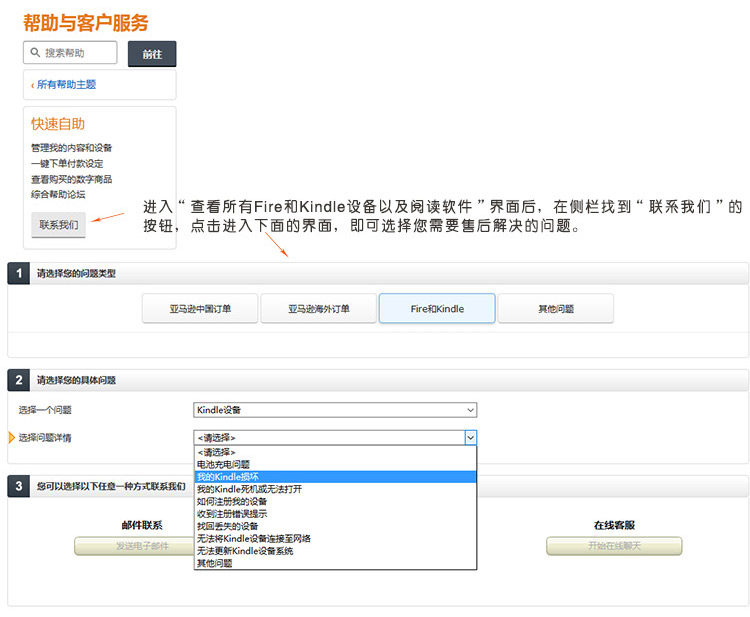Screen dimensions: 750x617
Task: Choose 我的Kindle死机或无法打开 option
Action: (335, 489)
